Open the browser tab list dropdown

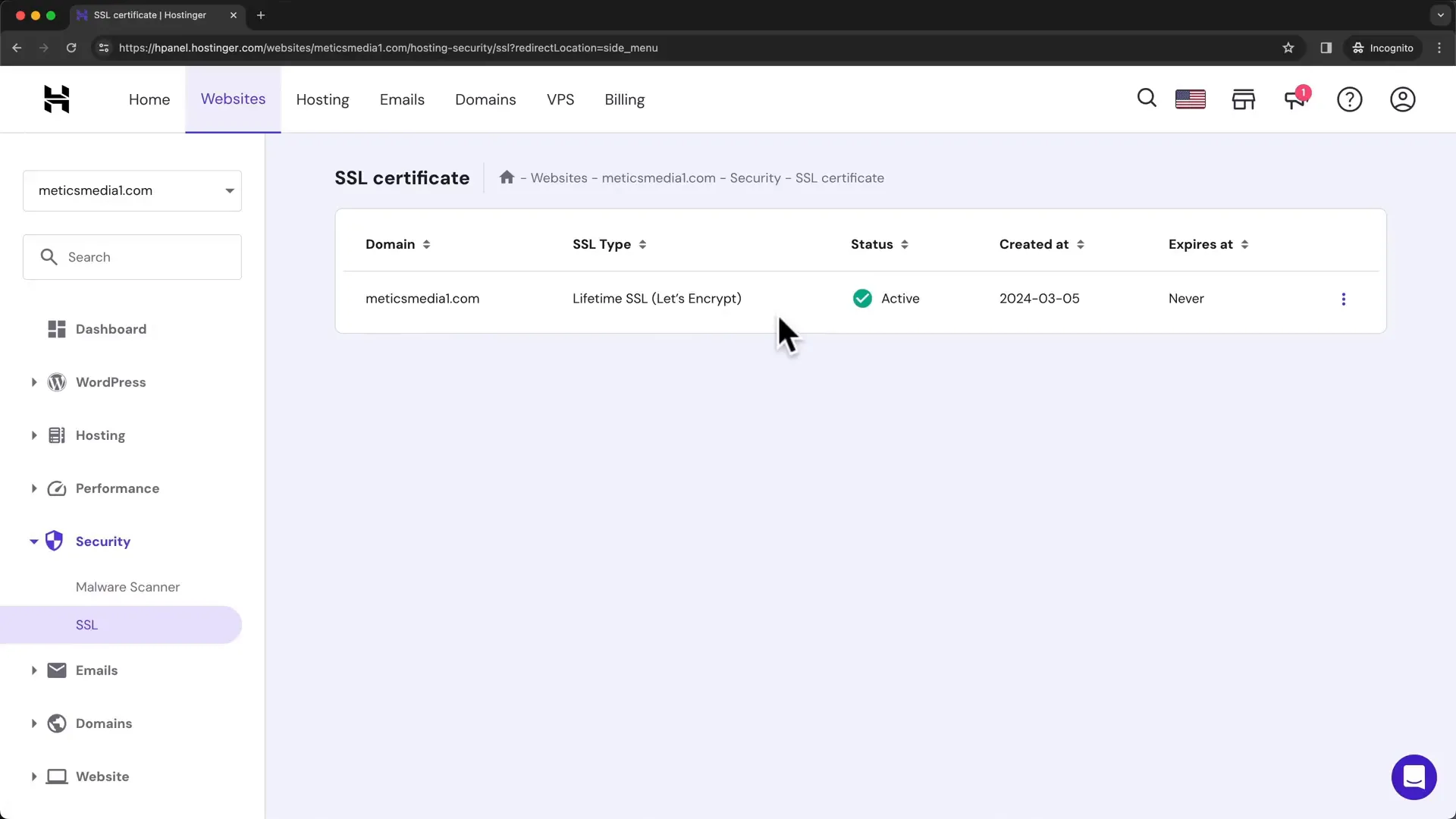point(1440,15)
